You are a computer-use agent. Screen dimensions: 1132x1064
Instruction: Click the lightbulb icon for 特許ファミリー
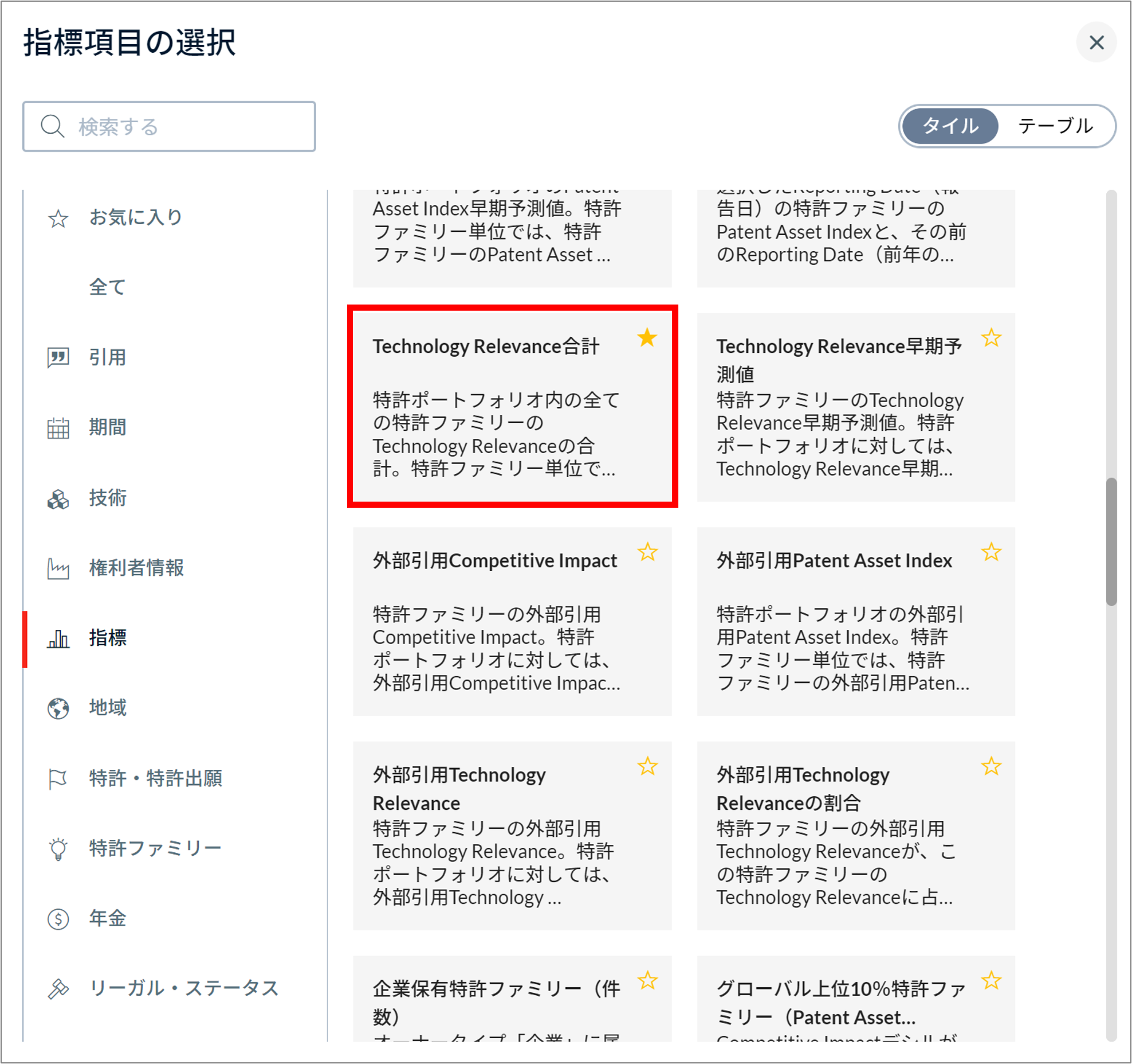[x=58, y=849]
